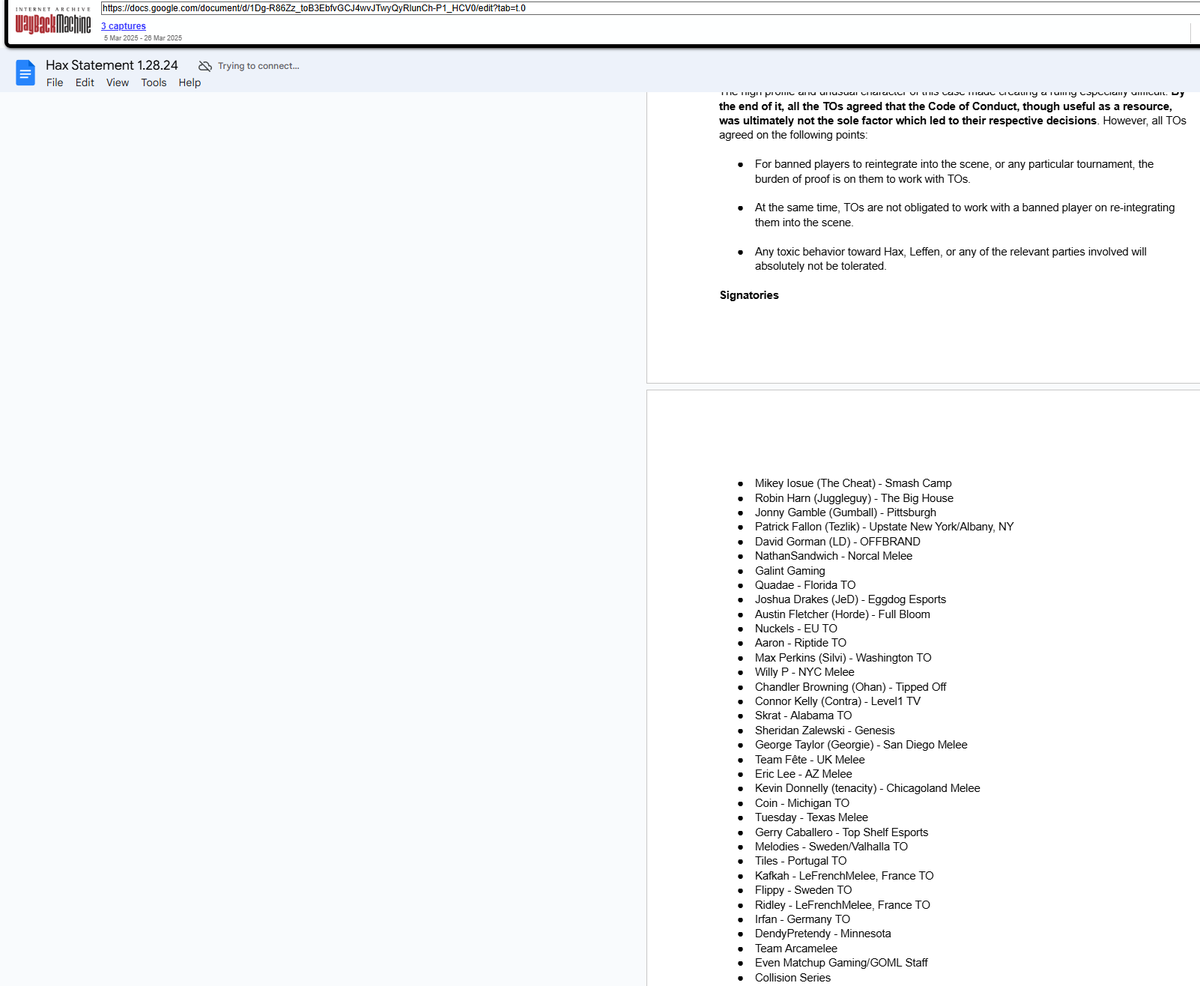Click Austin Fletcher (Horde) - Full Bloom

point(842,614)
